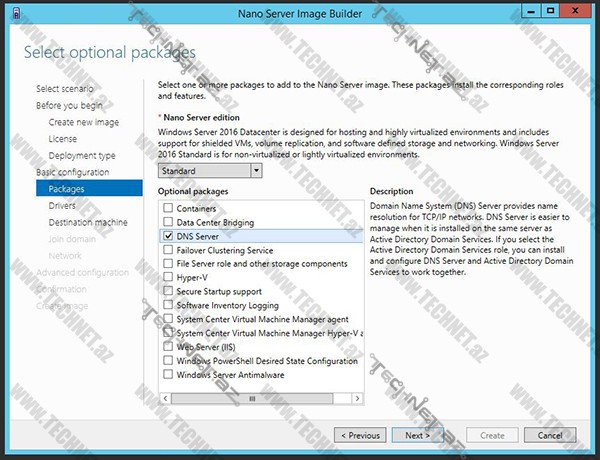
Task: Select the Packages step in sidebar
Action: pyautogui.click(x=89, y=188)
